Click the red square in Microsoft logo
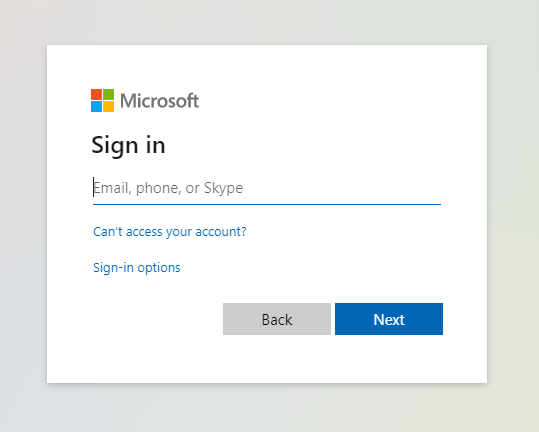 pyautogui.click(x=96, y=94)
